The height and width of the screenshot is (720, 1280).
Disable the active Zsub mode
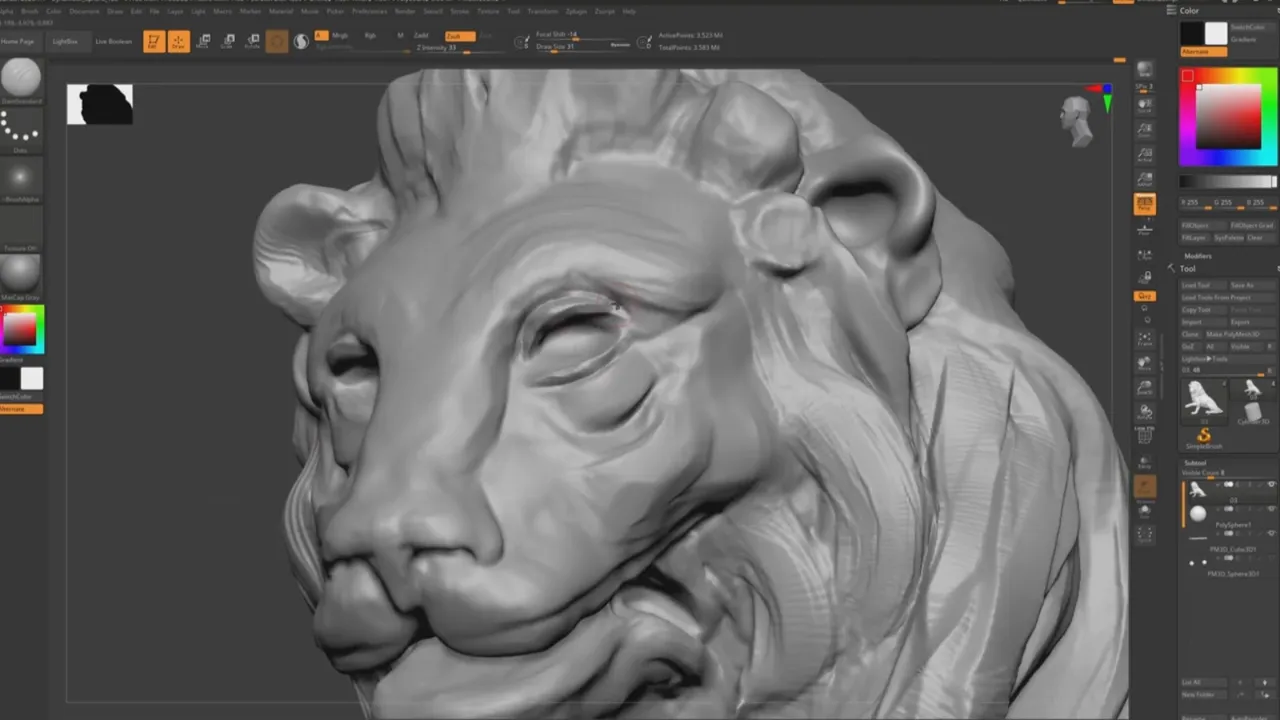[x=460, y=36]
